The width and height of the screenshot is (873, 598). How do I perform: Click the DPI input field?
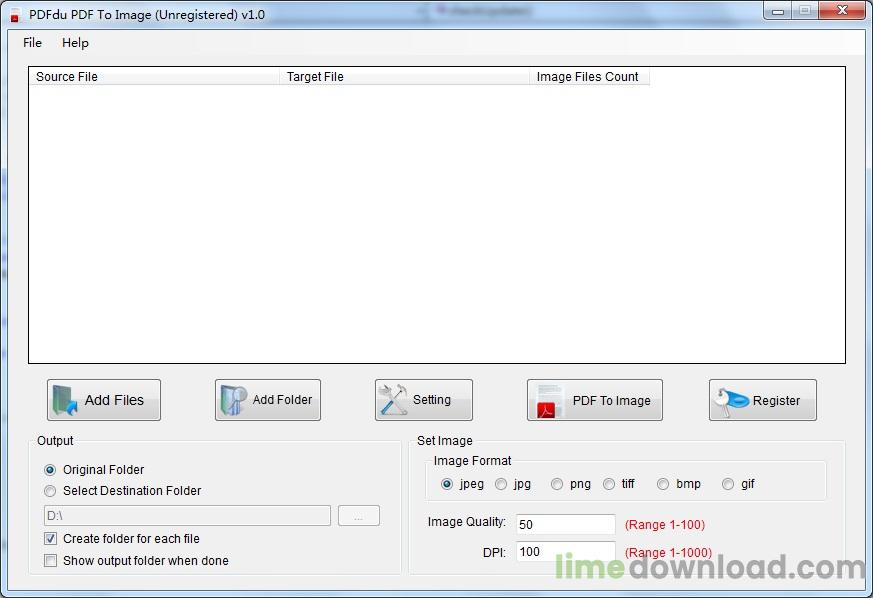coord(566,551)
